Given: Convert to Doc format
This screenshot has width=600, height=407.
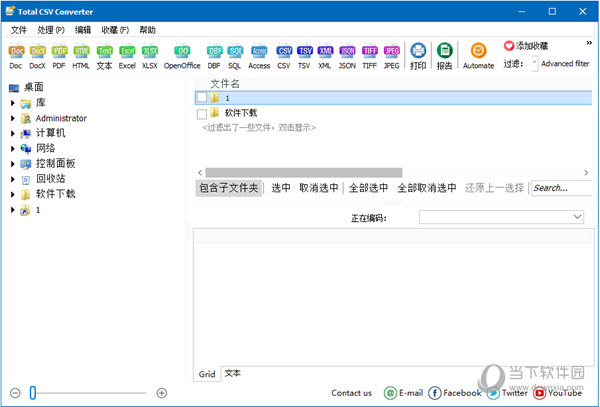Looking at the screenshot, I should click(x=16, y=57).
